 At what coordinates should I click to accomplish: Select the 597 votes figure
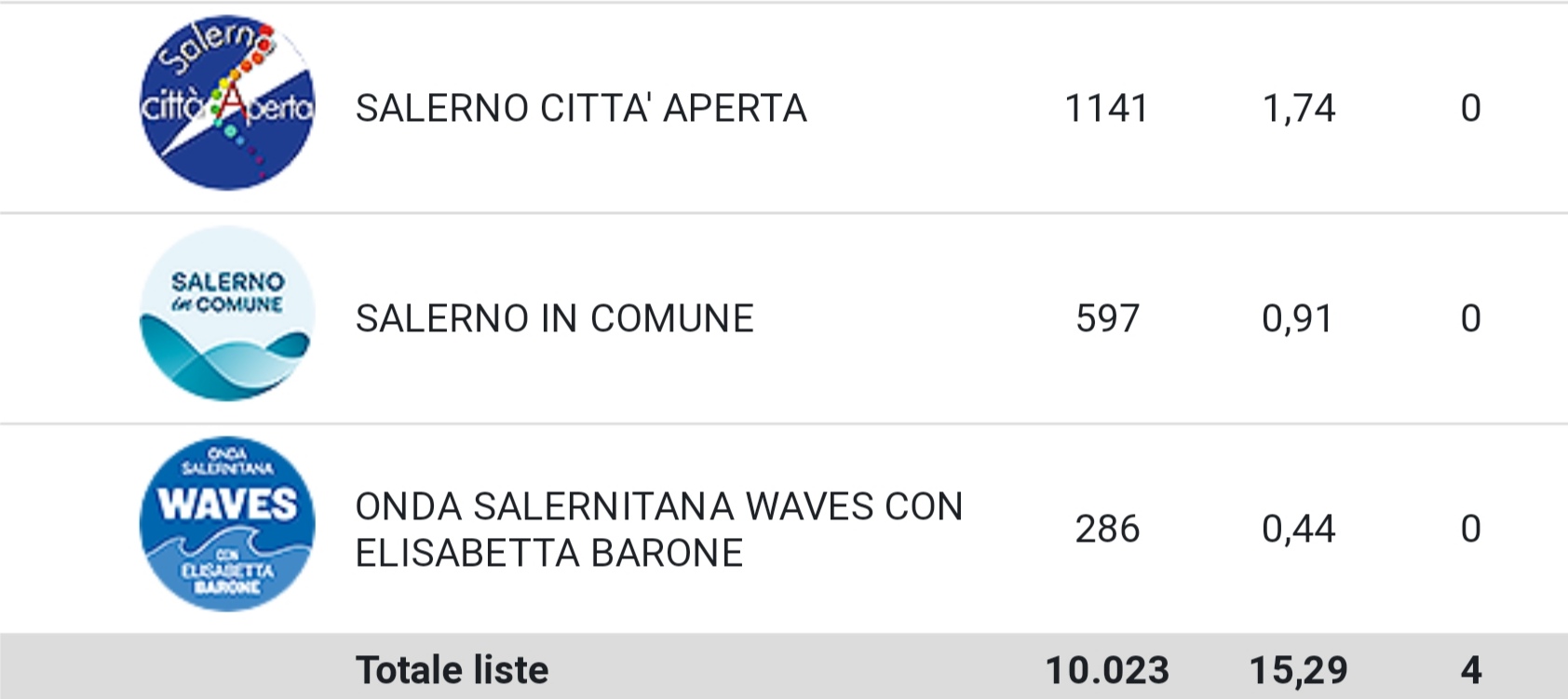point(1107,318)
